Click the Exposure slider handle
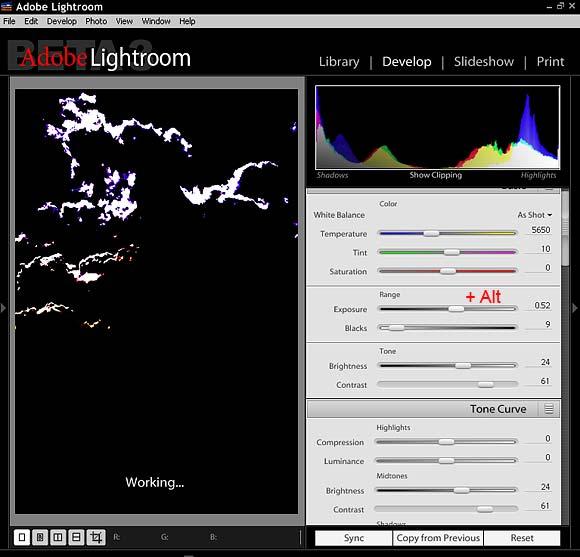This screenshot has height=557, width=580. [456, 309]
